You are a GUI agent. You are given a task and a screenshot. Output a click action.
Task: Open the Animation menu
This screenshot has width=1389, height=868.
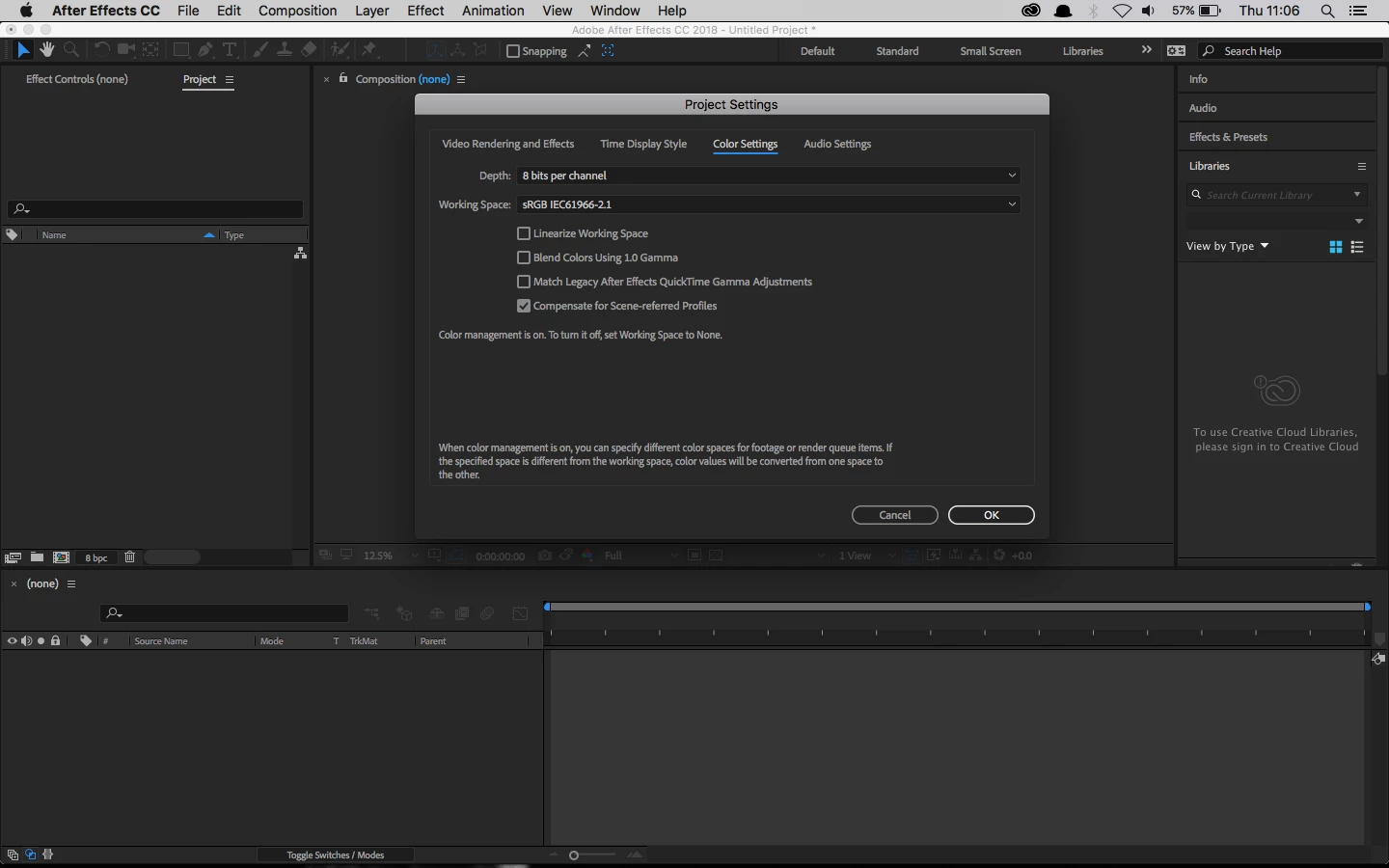coord(493,11)
